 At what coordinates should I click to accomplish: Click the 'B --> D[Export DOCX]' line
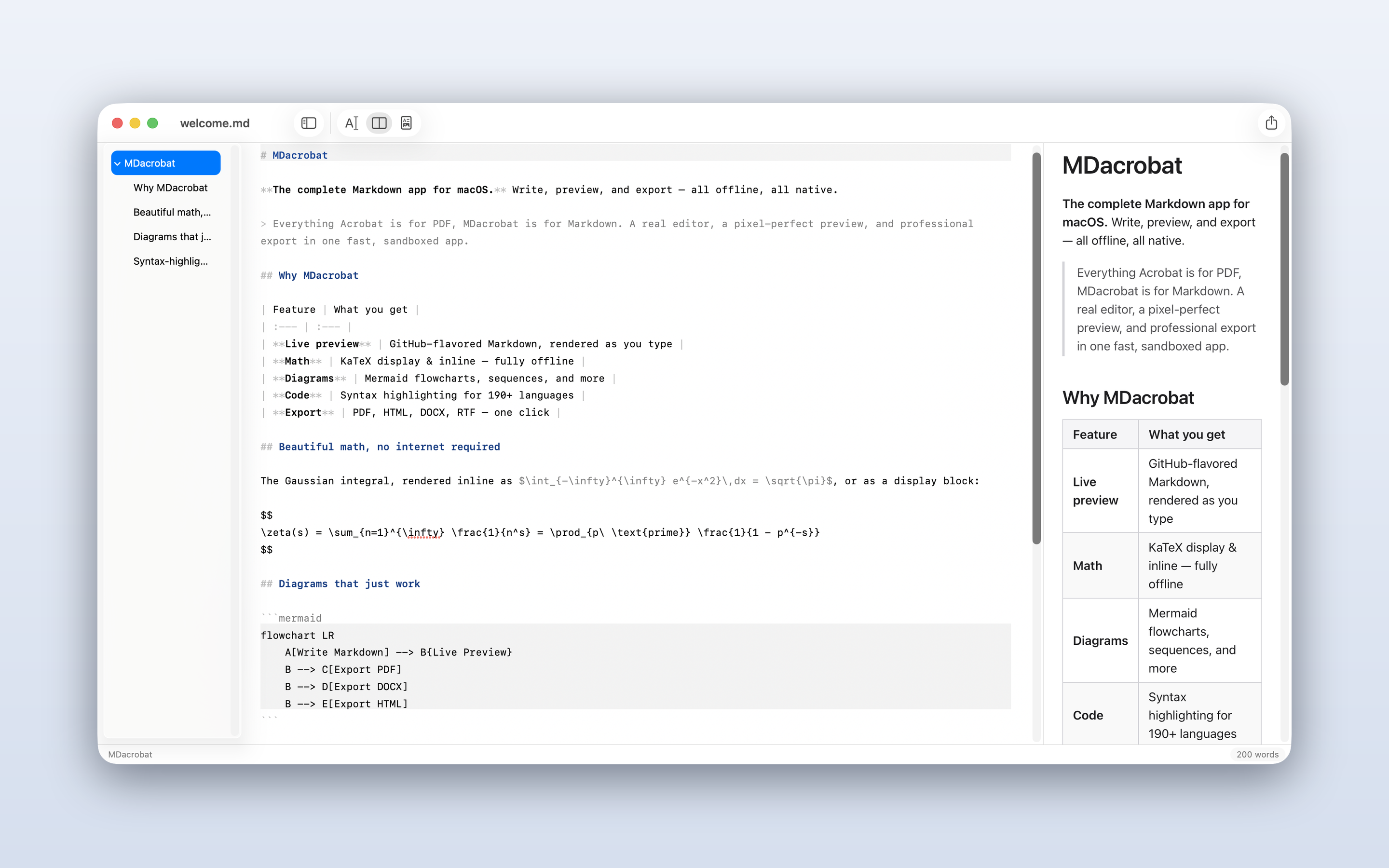pos(346,687)
